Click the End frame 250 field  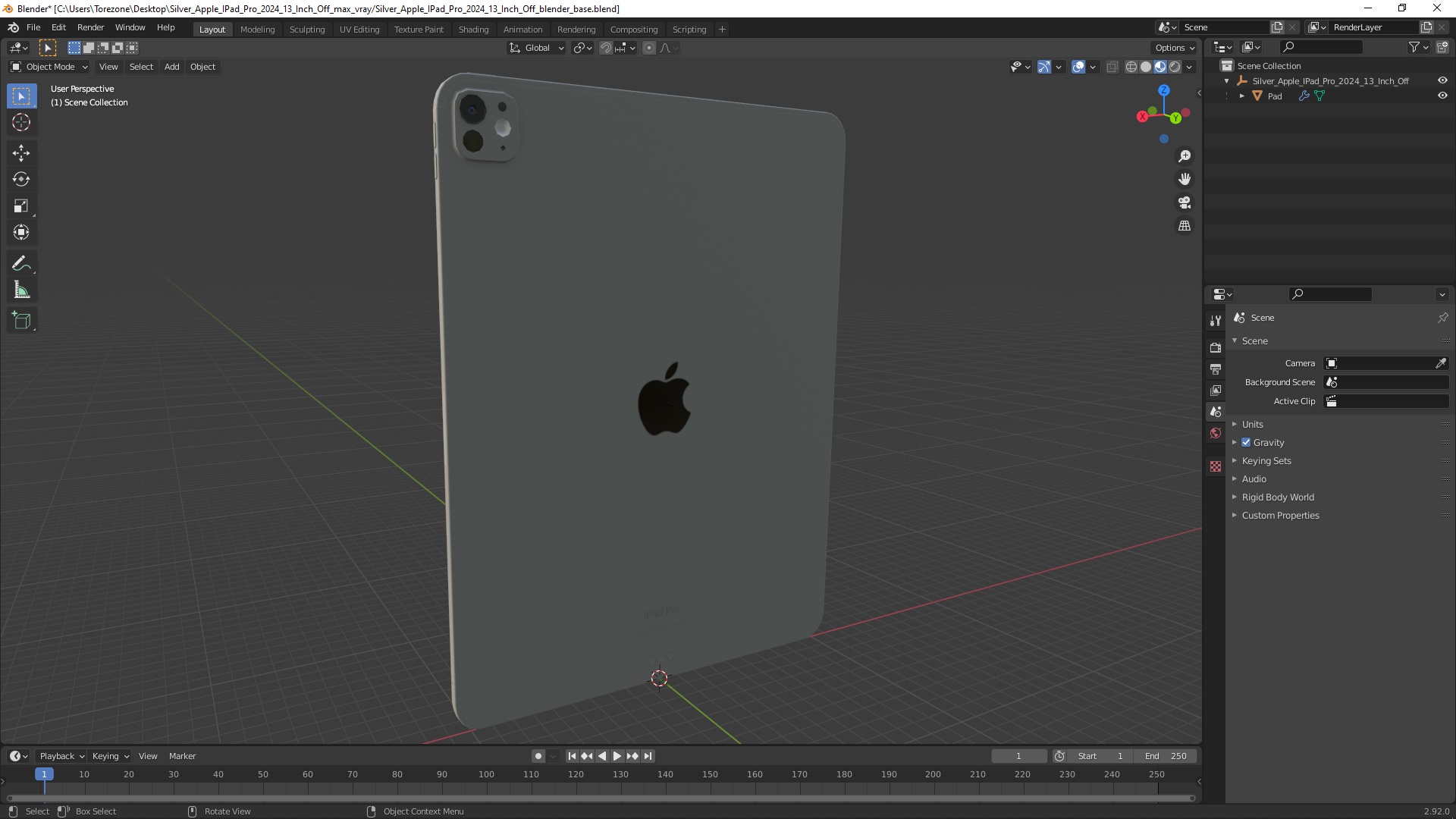(1166, 756)
